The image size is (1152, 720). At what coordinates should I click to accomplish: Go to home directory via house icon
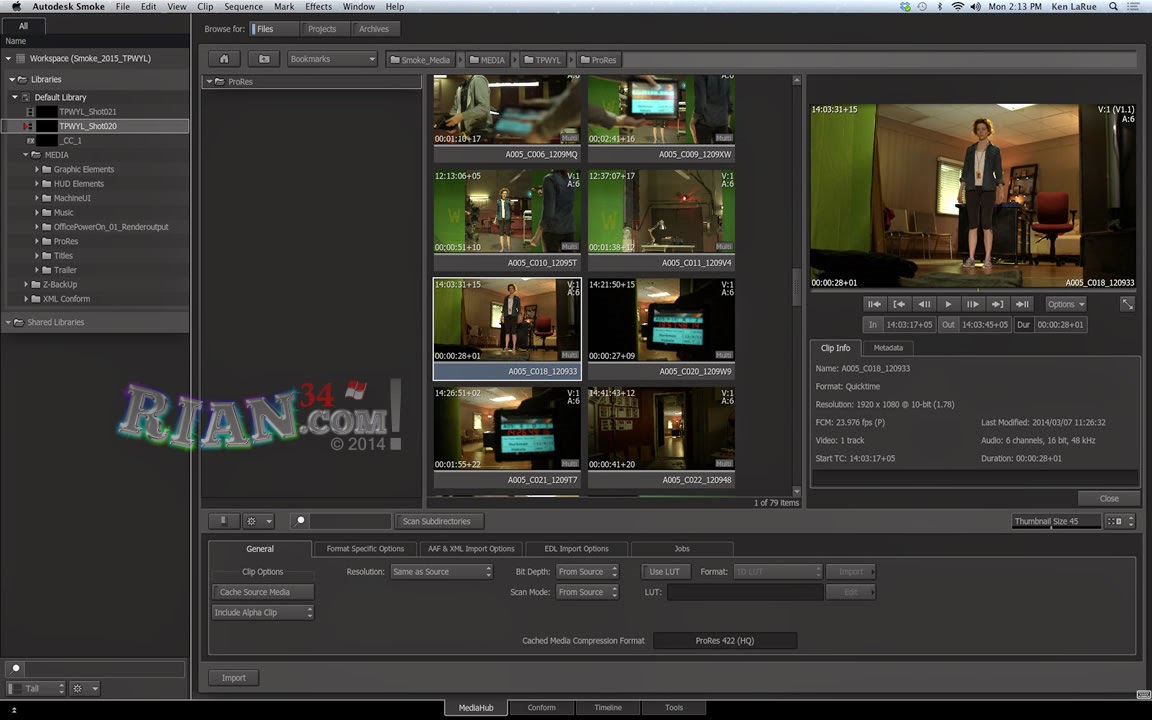pos(224,59)
